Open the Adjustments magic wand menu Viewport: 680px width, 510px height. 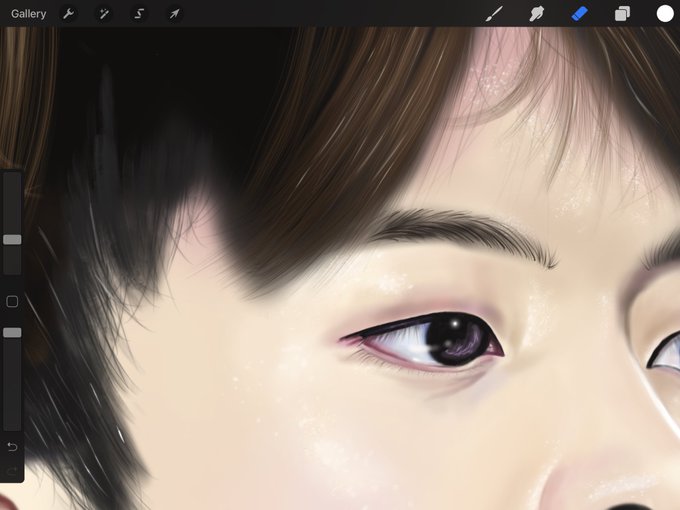[x=104, y=14]
